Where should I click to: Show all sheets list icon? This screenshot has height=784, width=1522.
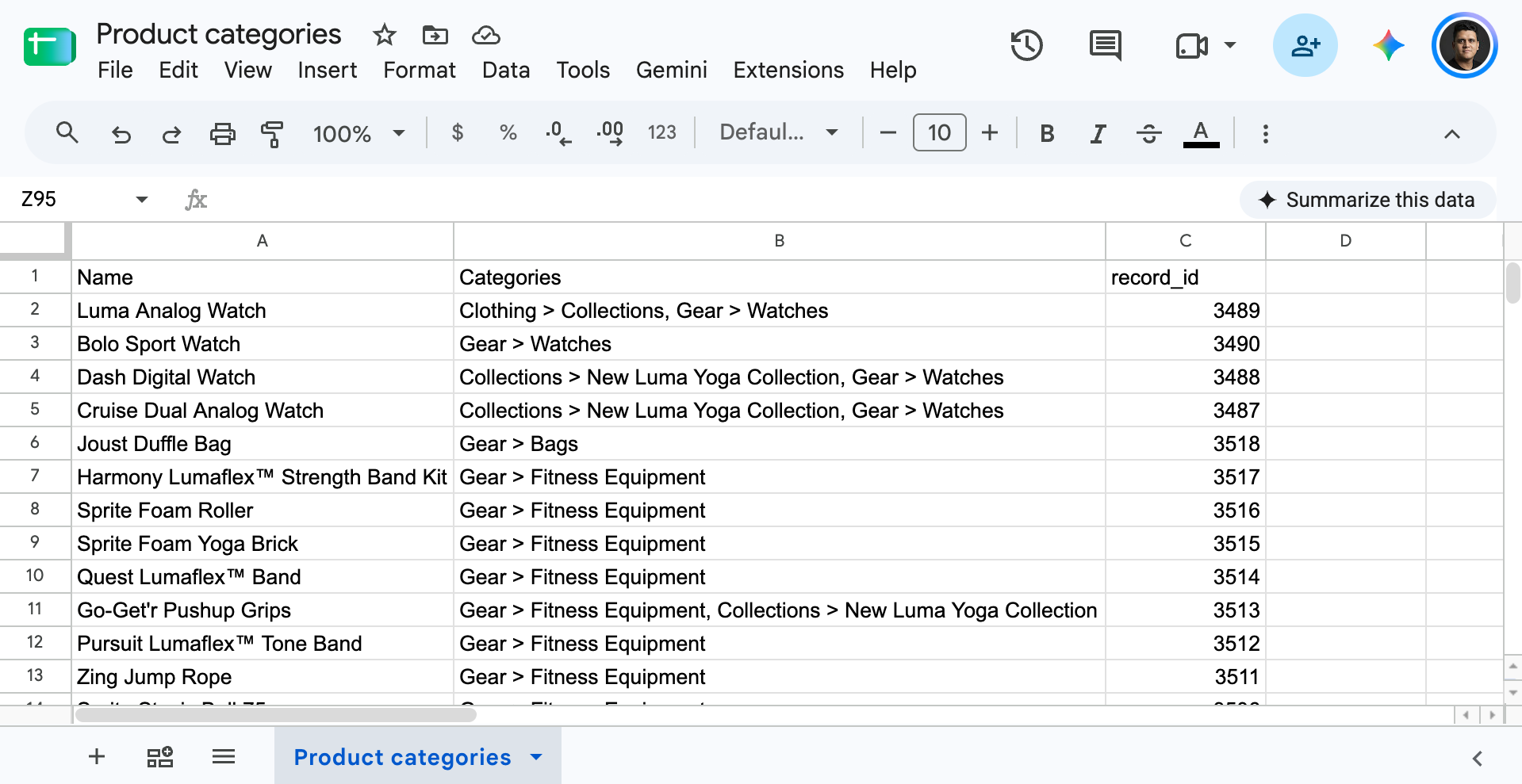pos(224,756)
